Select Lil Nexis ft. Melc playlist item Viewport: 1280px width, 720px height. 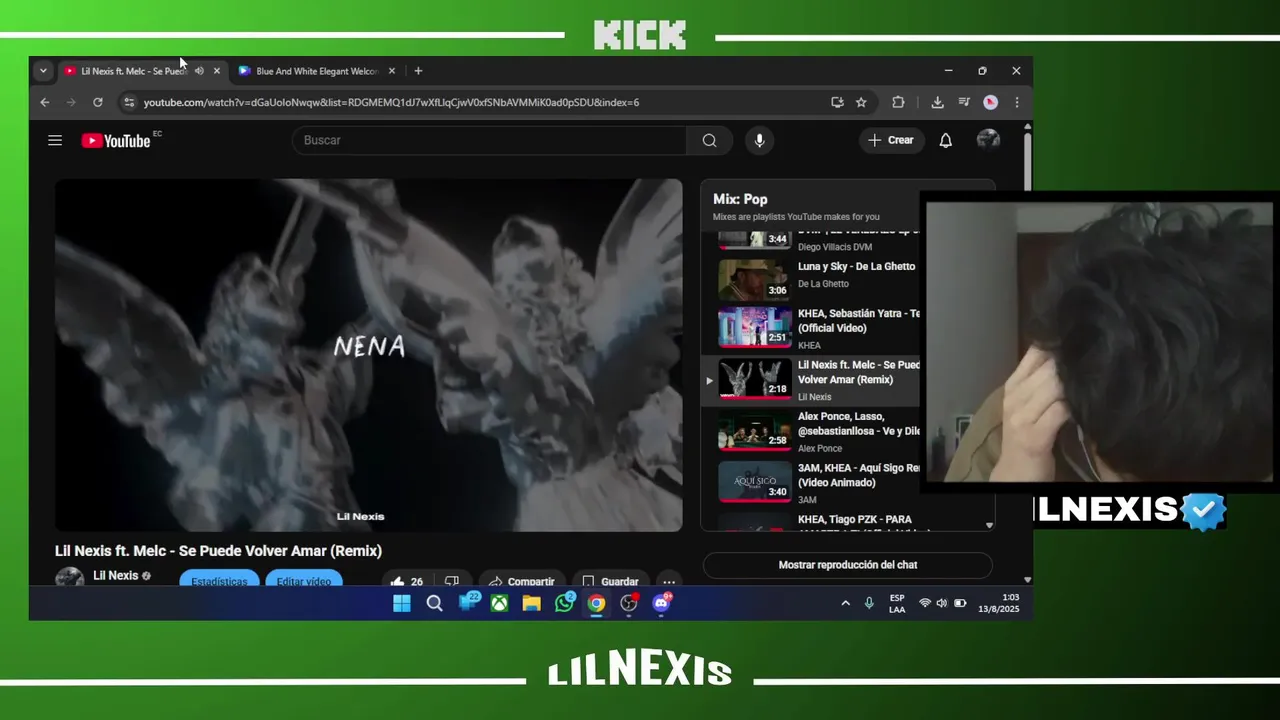point(811,381)
